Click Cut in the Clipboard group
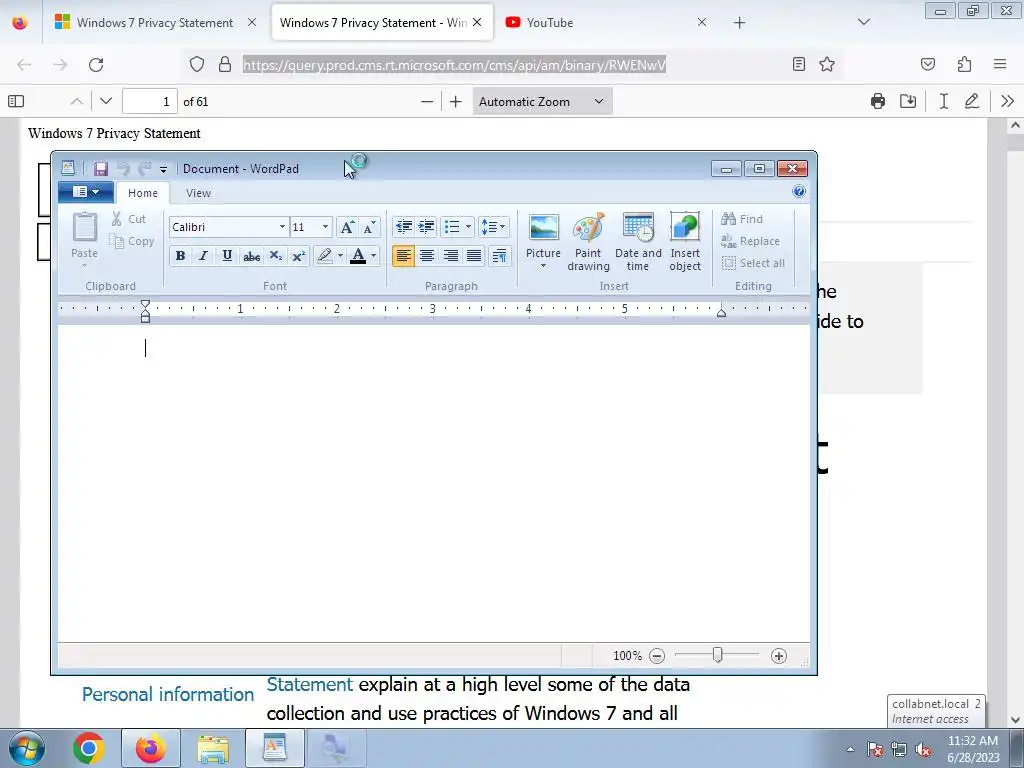The height and width of the screenshot is (768, 1024). tap(129, 219)
